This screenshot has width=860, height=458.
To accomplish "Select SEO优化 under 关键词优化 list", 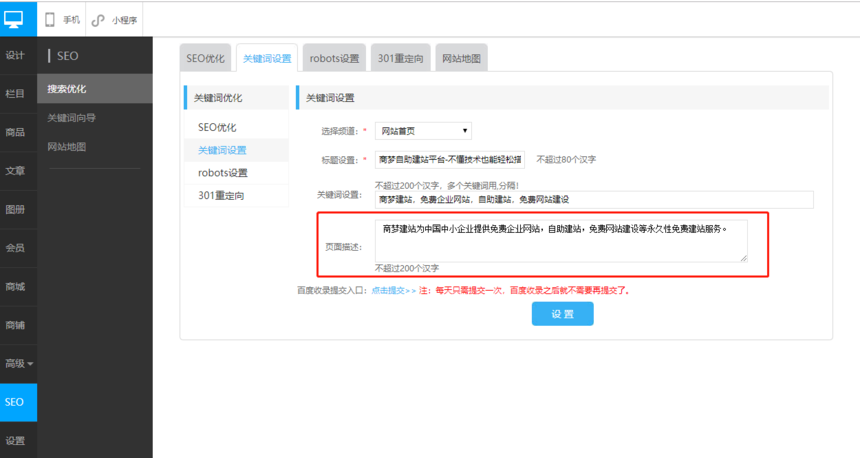I will click(x=236, y=127).
